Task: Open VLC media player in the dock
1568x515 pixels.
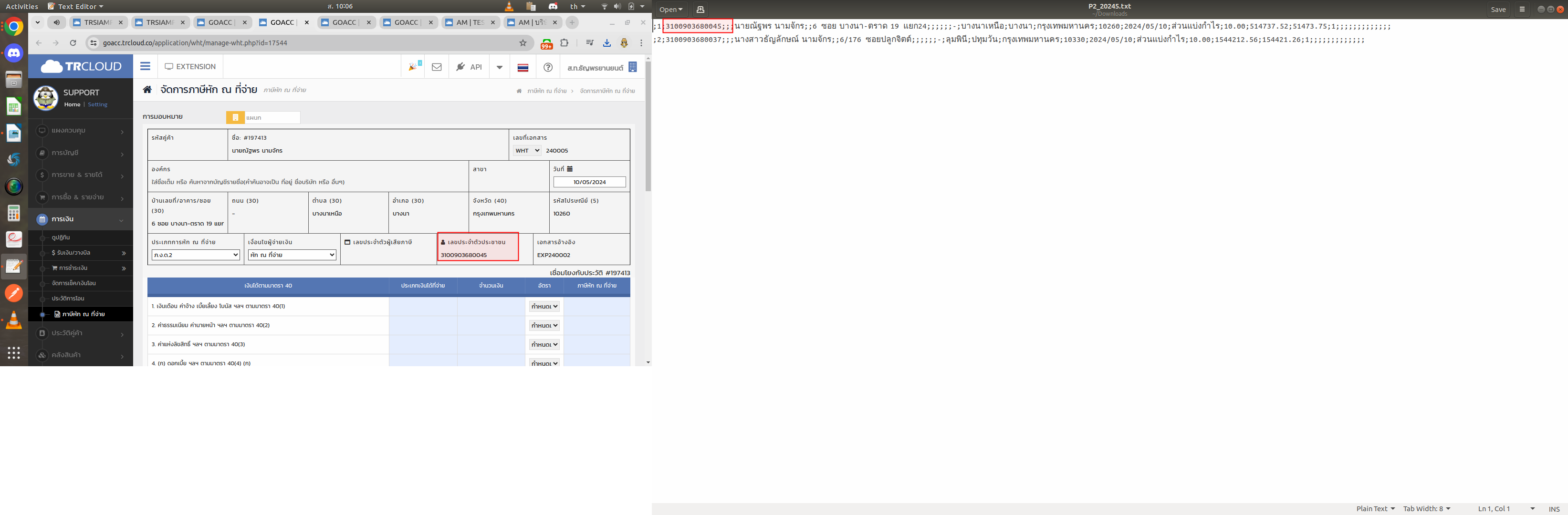Action: click(13, 320)
